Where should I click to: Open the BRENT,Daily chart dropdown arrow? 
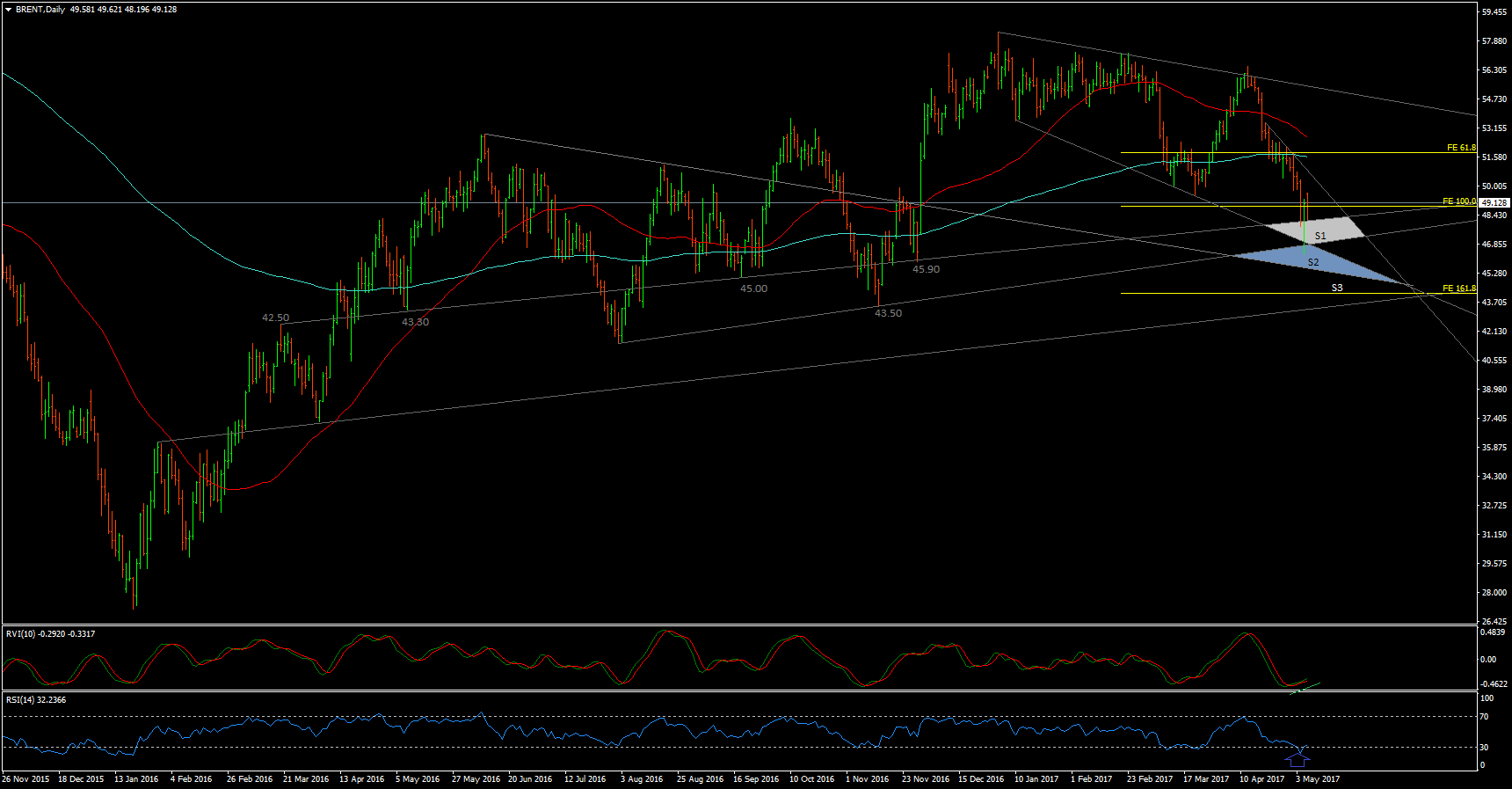(8, 10)
